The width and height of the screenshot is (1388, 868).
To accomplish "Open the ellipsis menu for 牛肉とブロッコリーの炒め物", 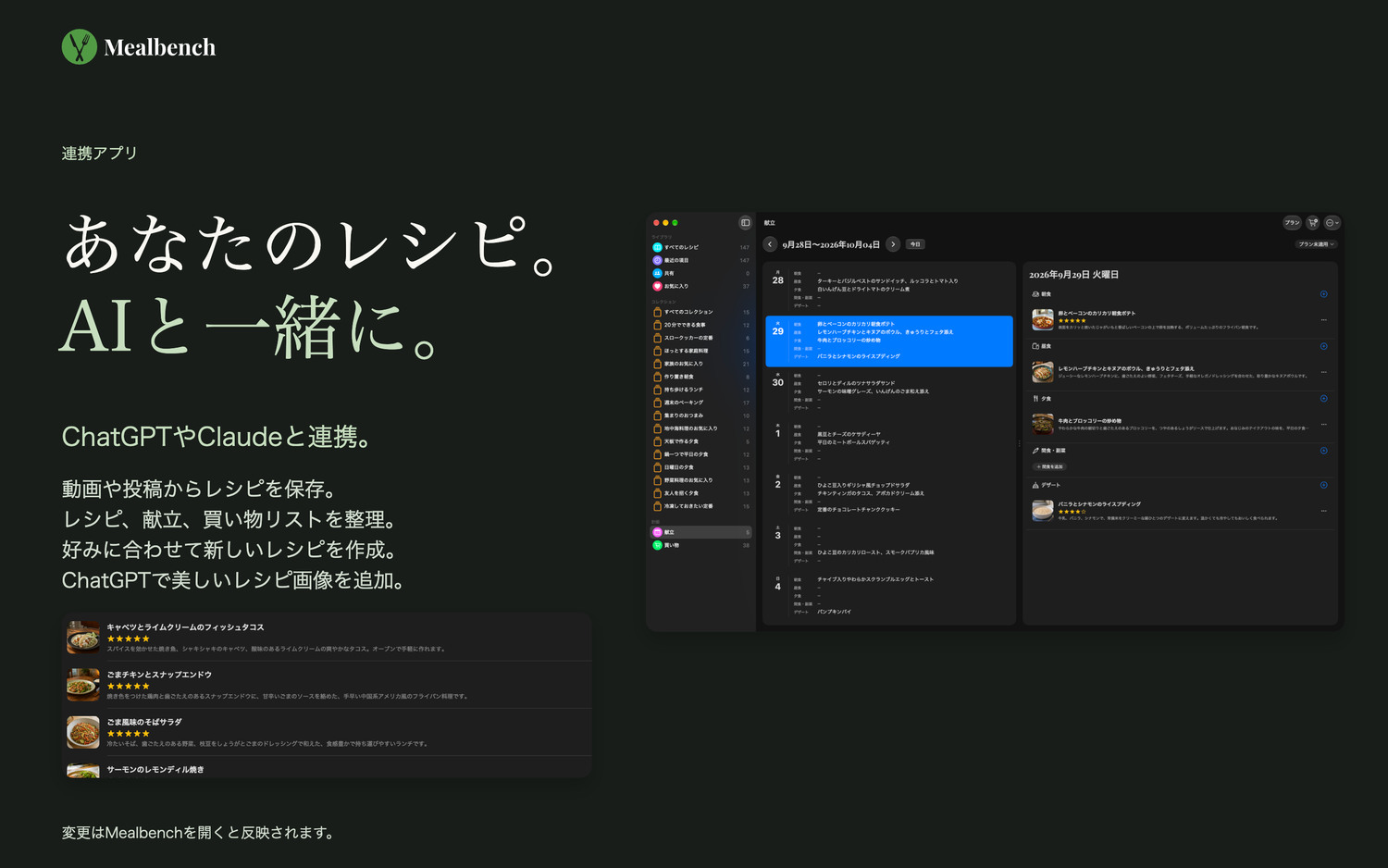I will pyautogui.click(x=1324, y=425).
